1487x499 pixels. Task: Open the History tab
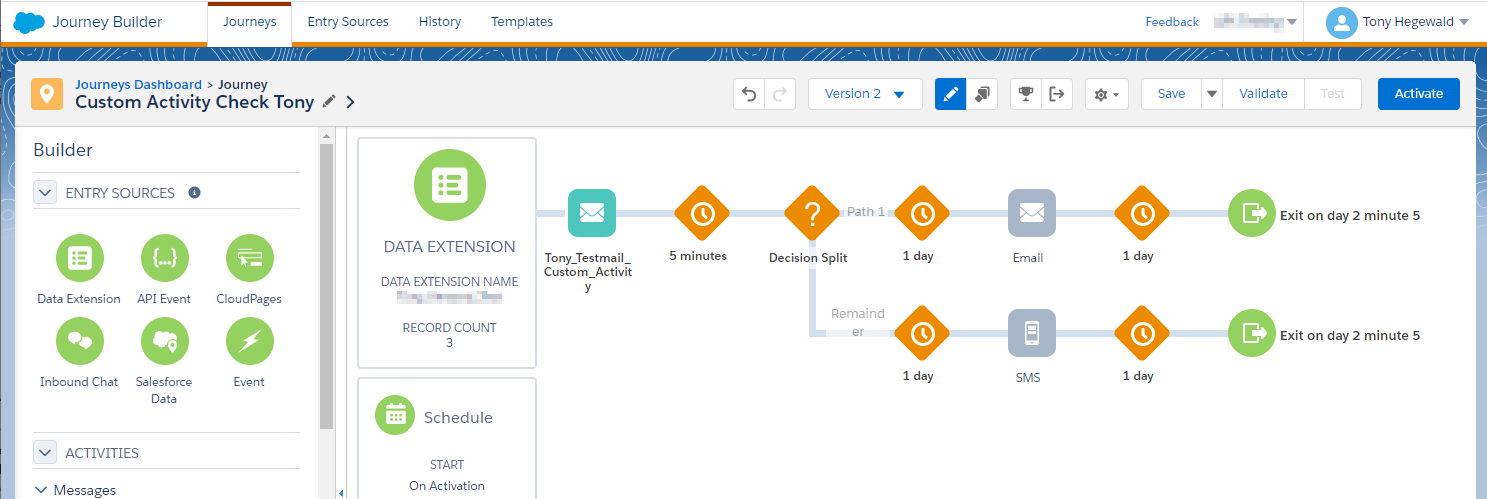(440, 22)
